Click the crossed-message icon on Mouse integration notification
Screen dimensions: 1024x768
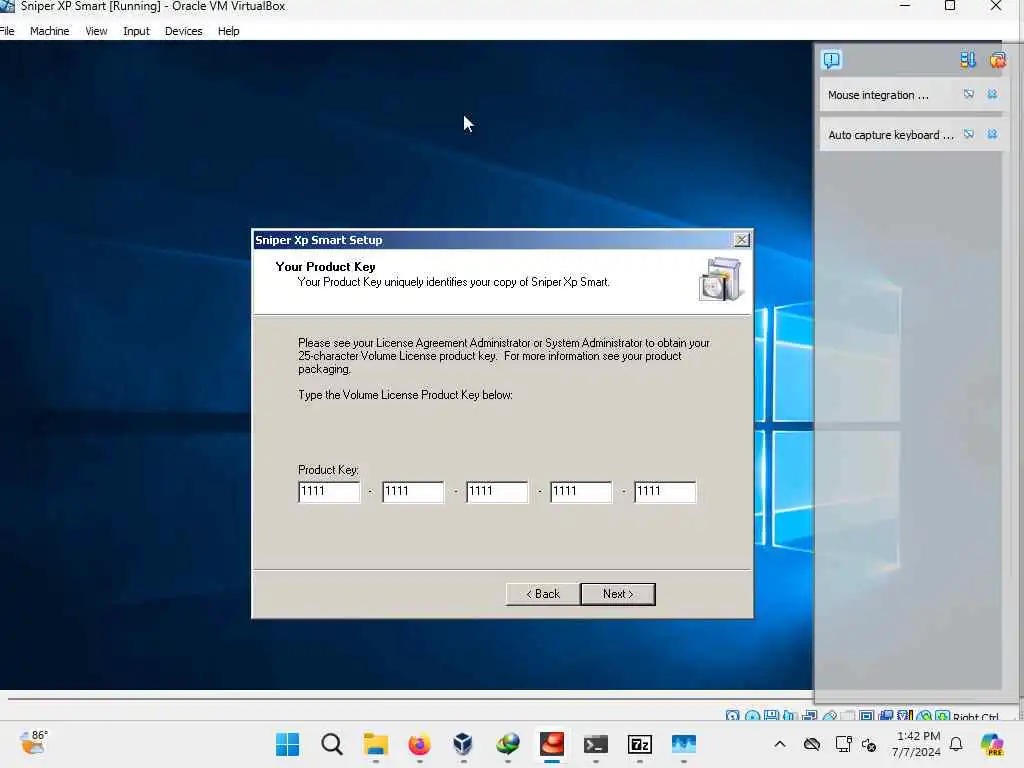968,95
